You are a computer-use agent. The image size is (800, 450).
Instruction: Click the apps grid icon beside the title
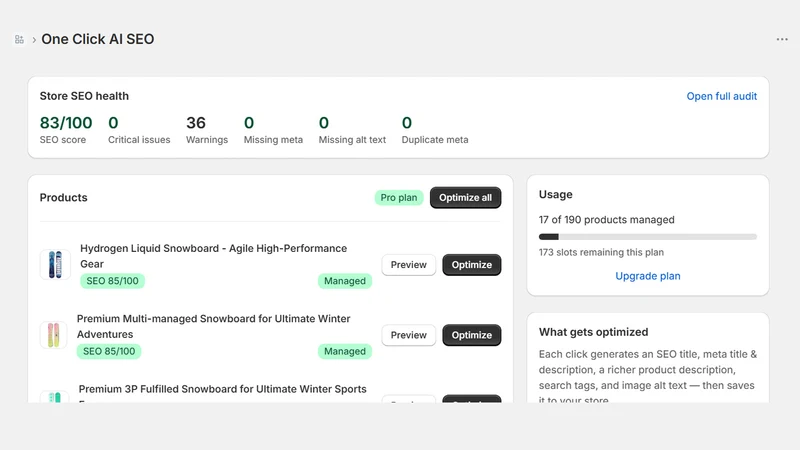[x=19, y=39]
